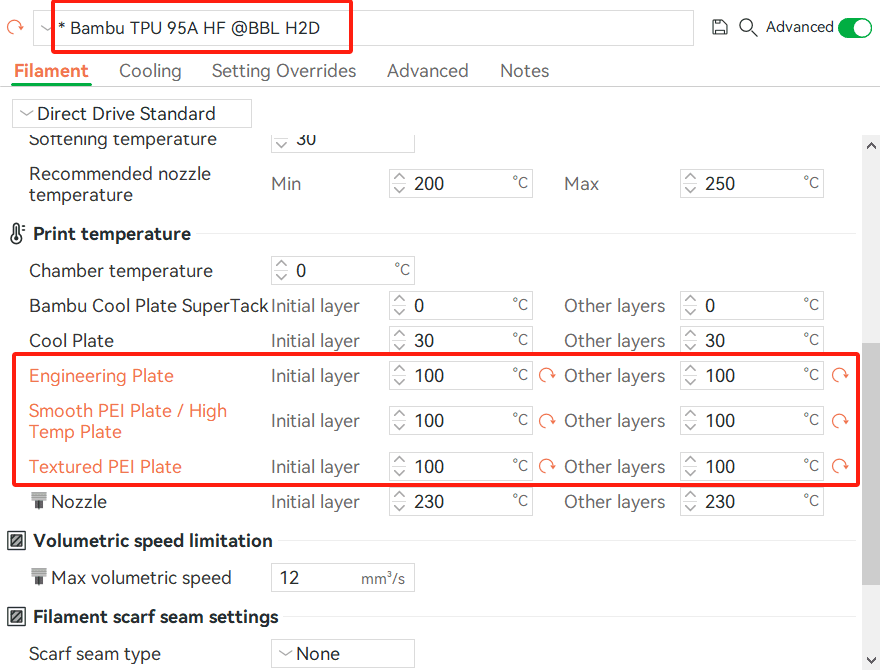Reset Engineering Plate initial layer temperature
Image resolution: width=880 pixels, height=670 pixels.
coord(547,375)
